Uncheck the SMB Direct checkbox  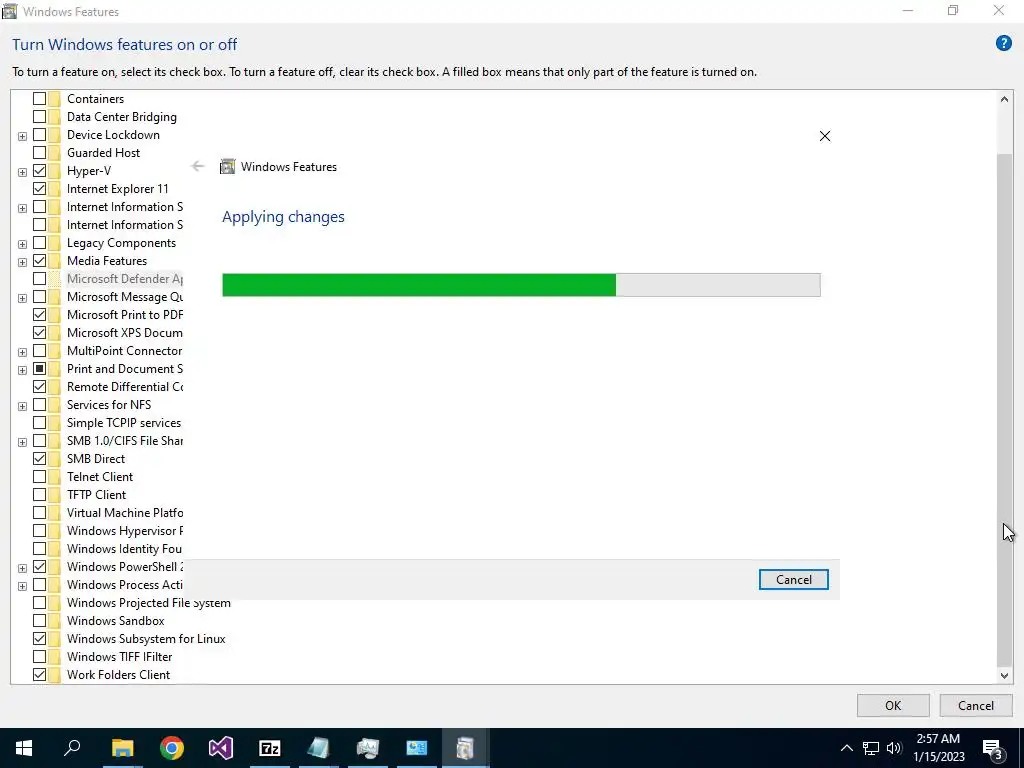39,458
